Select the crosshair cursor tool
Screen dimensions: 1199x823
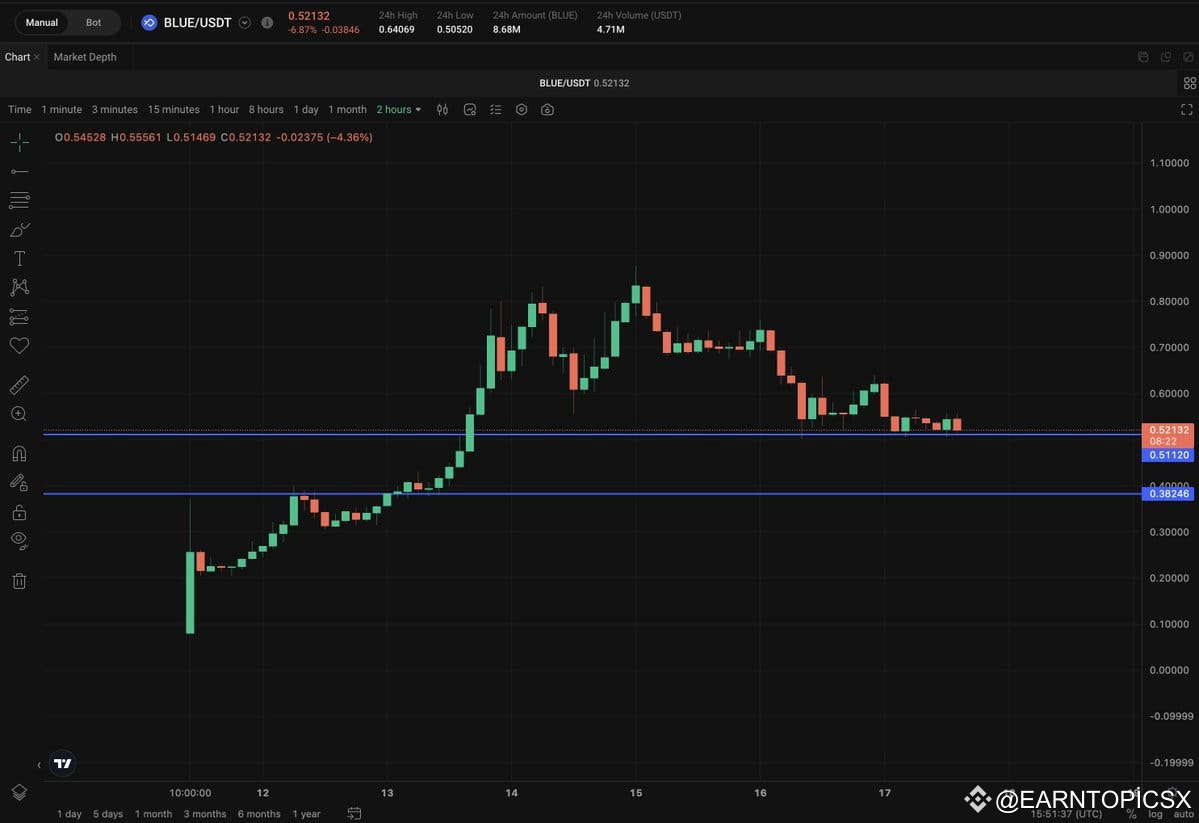pos(19,141)
